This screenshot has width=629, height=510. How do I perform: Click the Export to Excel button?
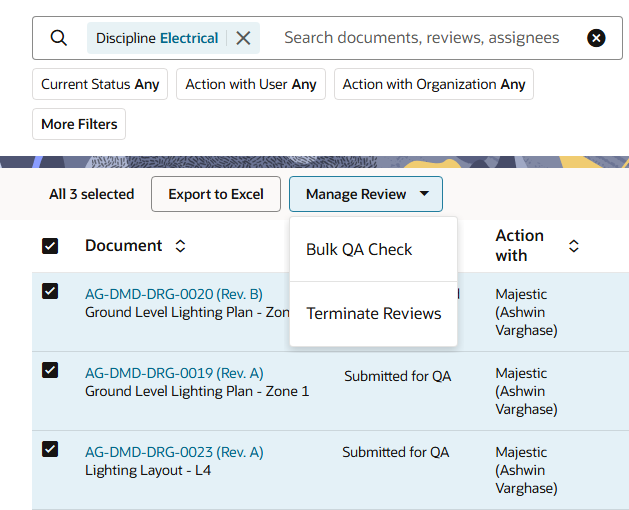click(216, 194)
